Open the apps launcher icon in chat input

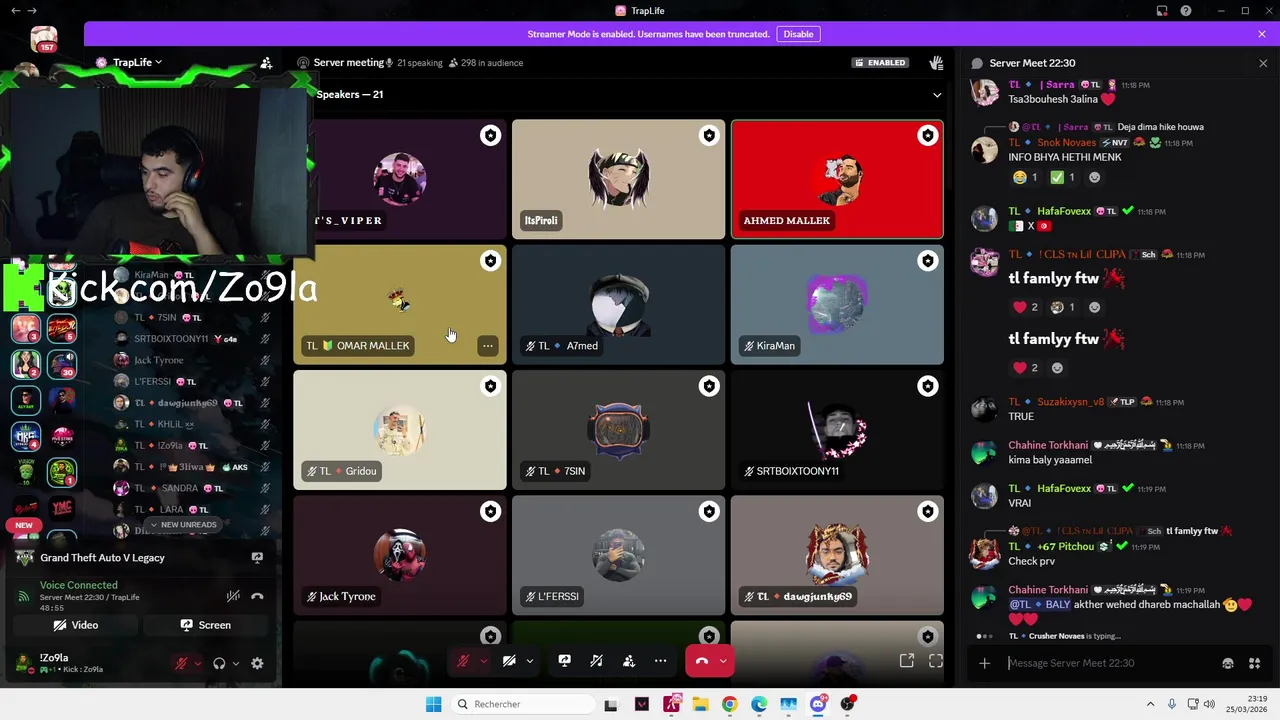coord(1254,663)
